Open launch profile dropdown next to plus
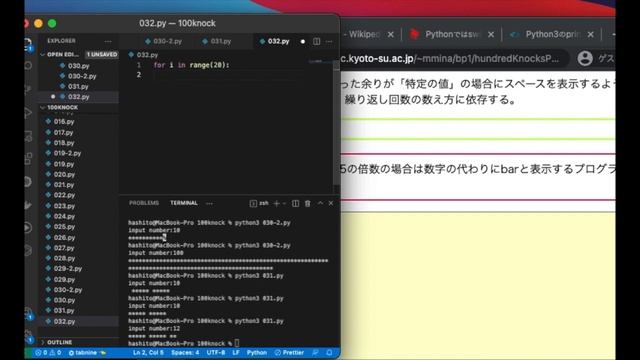 [x=284, y=203]
